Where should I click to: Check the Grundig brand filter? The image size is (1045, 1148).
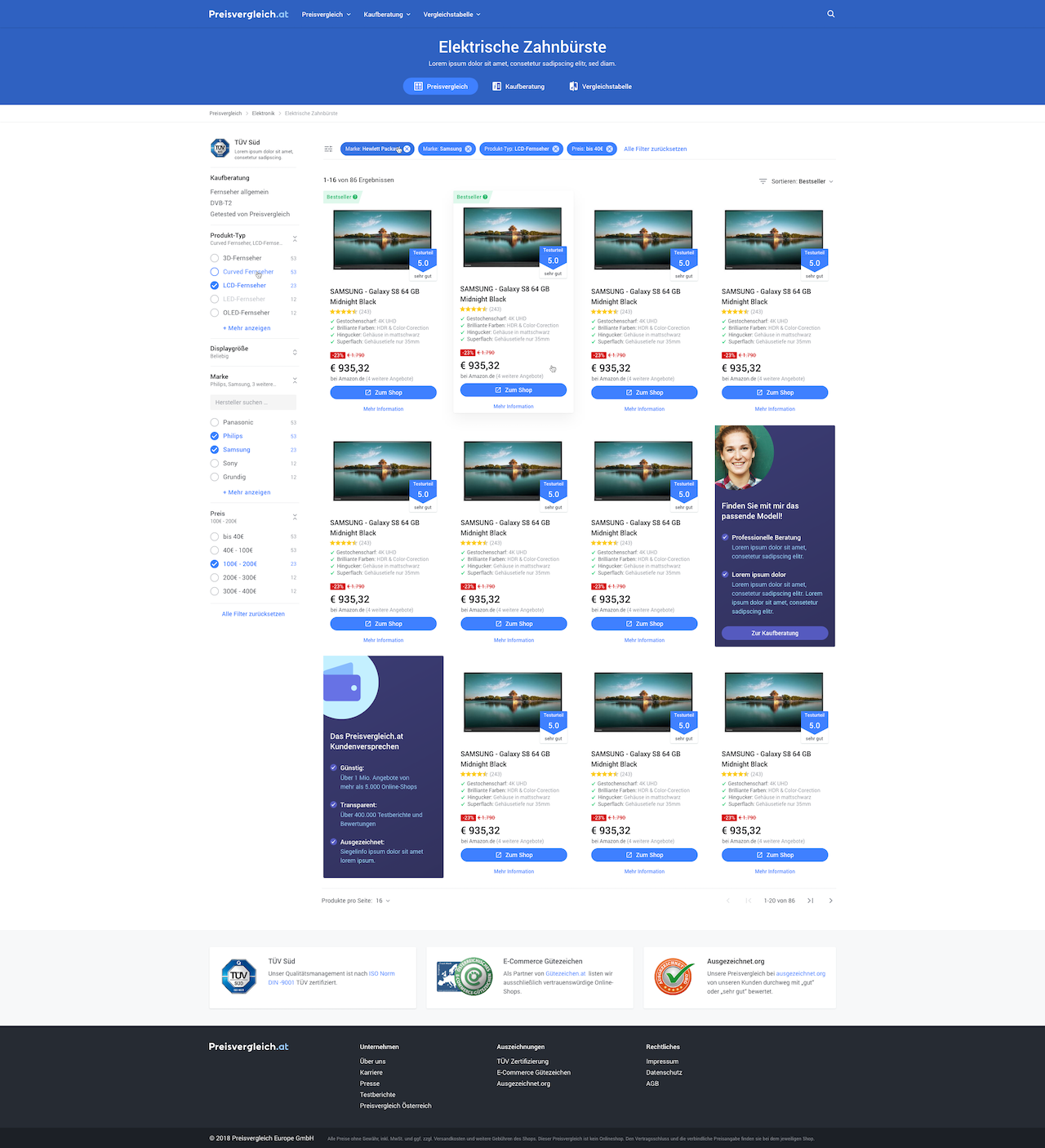click(x=215, y=477)
